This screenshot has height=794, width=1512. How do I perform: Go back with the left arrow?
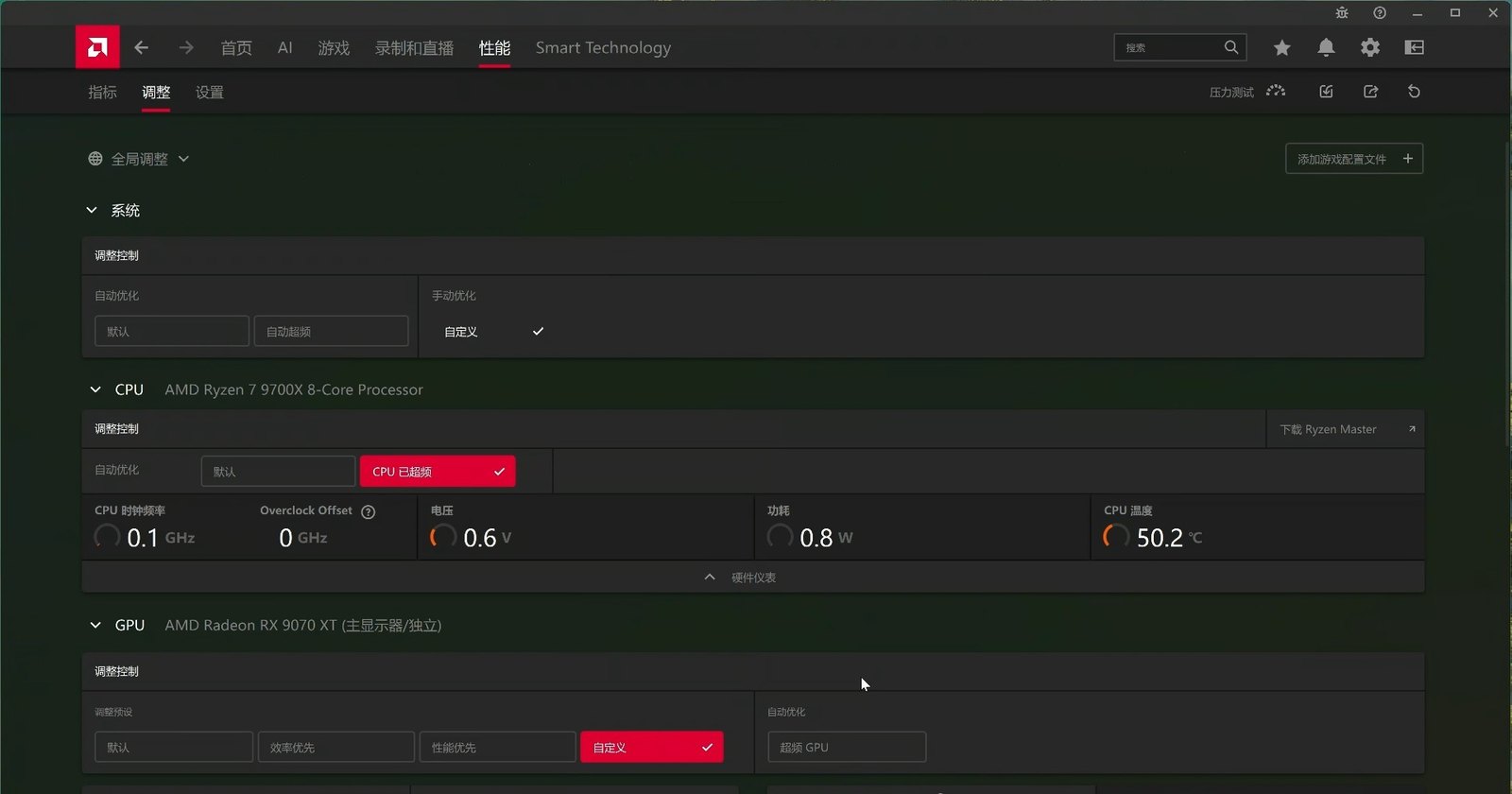(142, 47)
